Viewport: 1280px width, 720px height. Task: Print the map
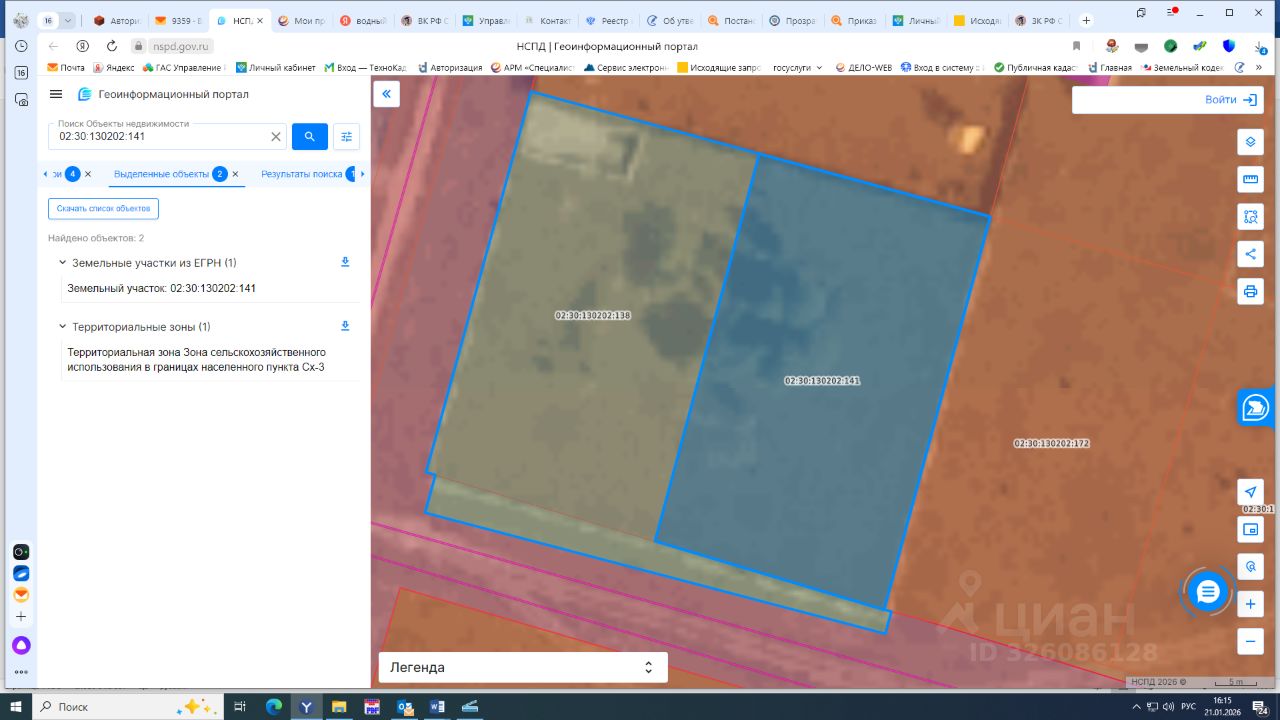[x=1250, y=291]
